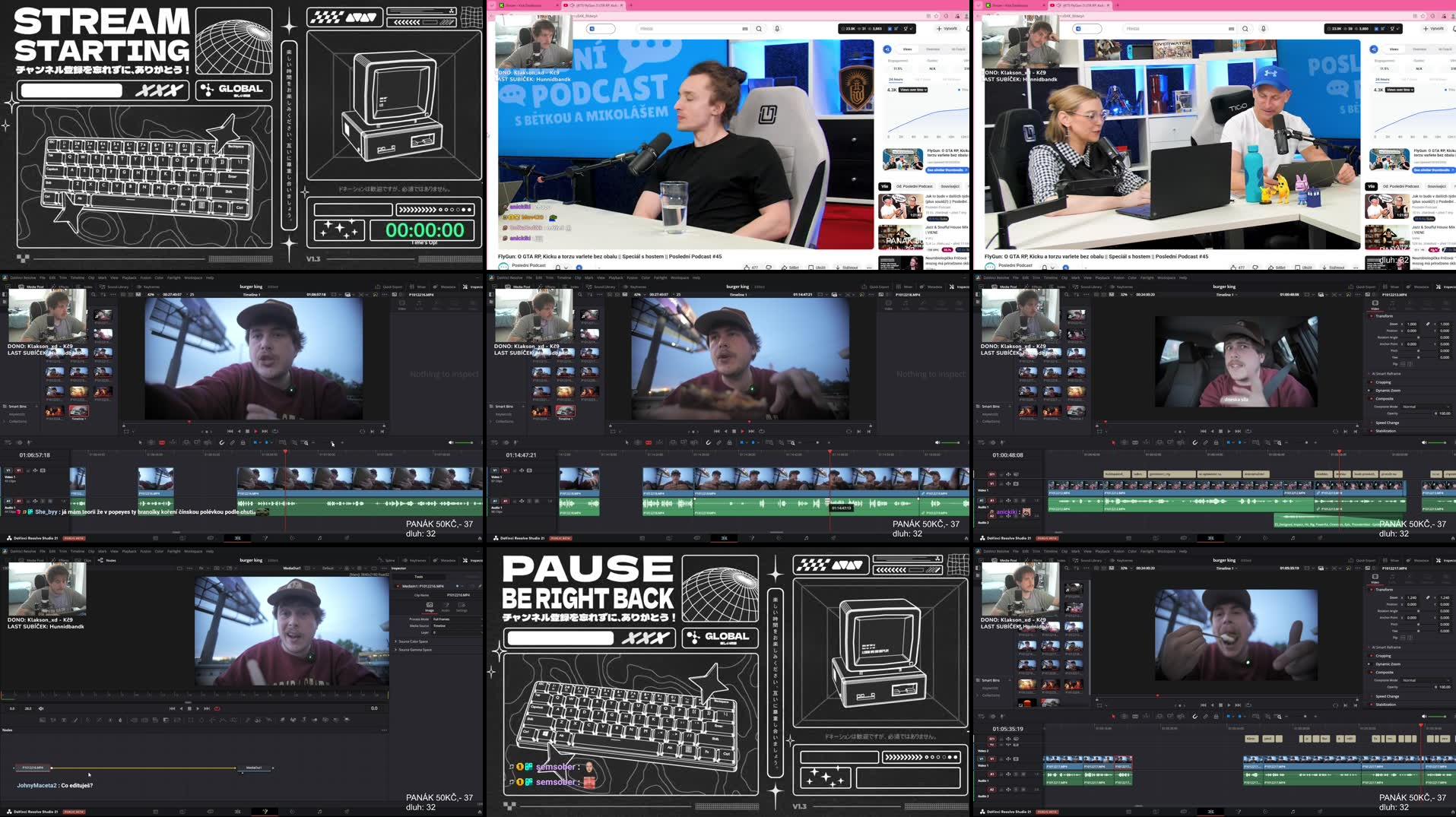
Task: Open Sound Library in the 01:06:57:18 frame
Action: pyautogui.click(x=115, y=287)
